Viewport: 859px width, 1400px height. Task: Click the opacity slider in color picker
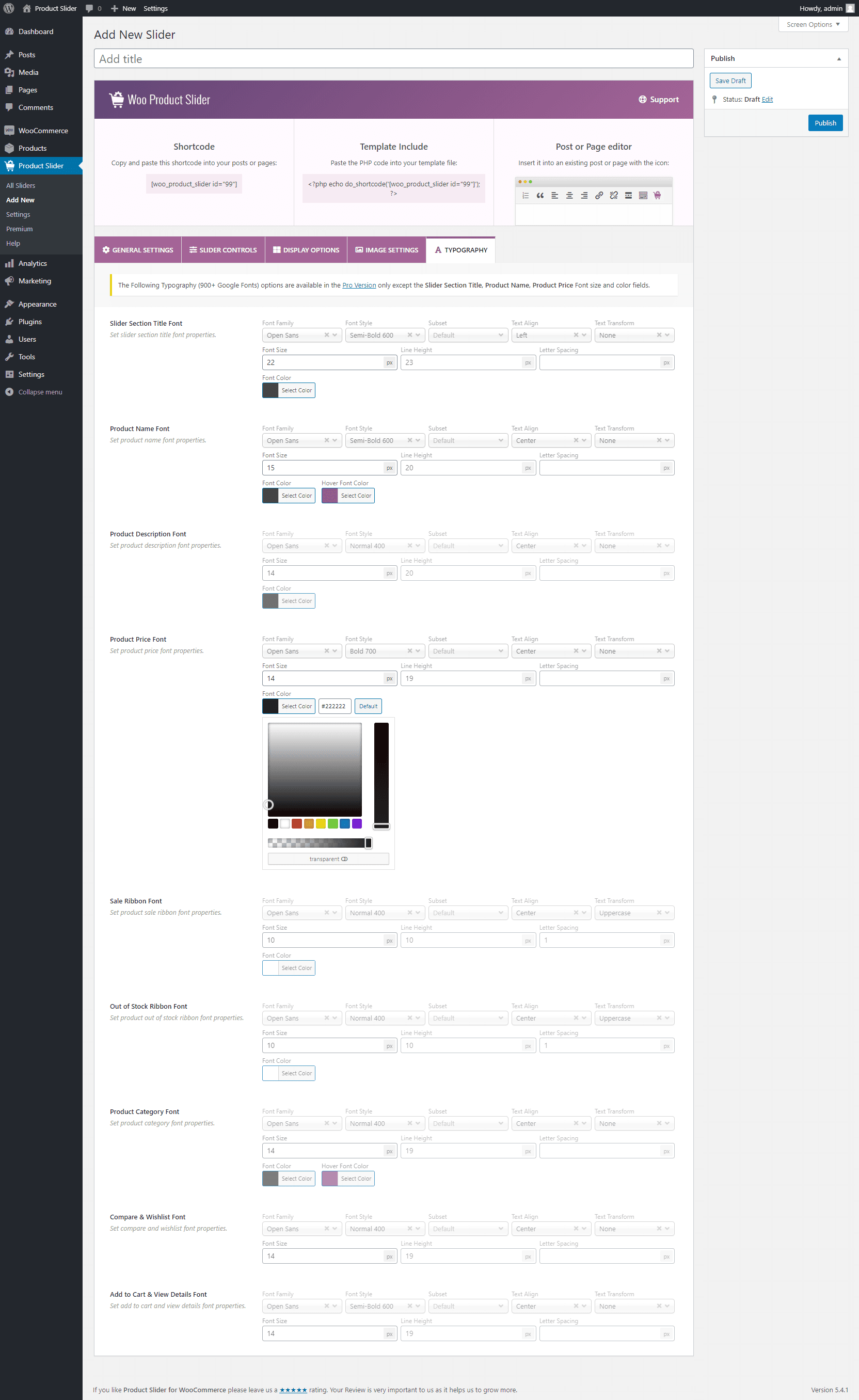pyautogui.click(x=320, y=842)
